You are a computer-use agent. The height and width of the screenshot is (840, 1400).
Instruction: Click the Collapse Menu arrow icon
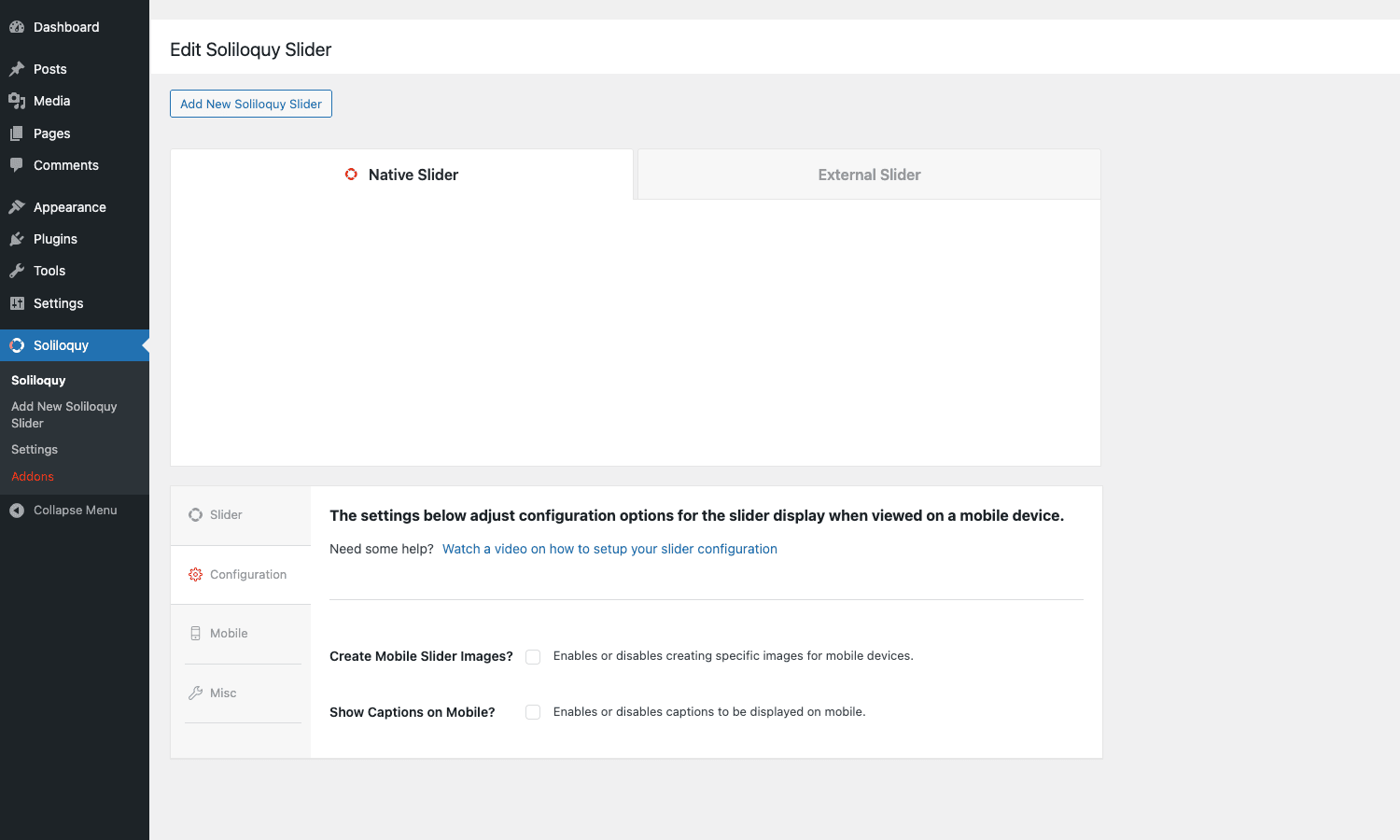coord(17,511)
